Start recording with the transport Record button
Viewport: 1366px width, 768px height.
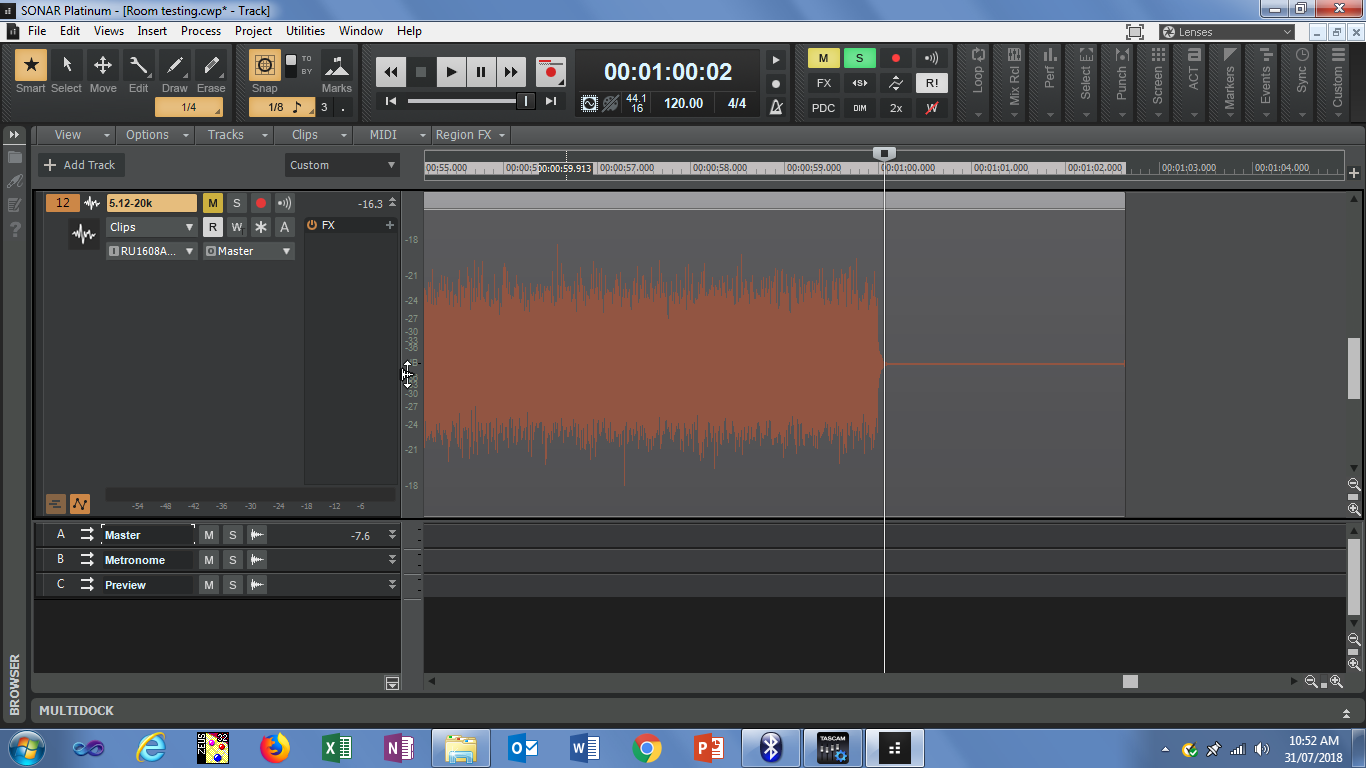(x=550, y=72)
